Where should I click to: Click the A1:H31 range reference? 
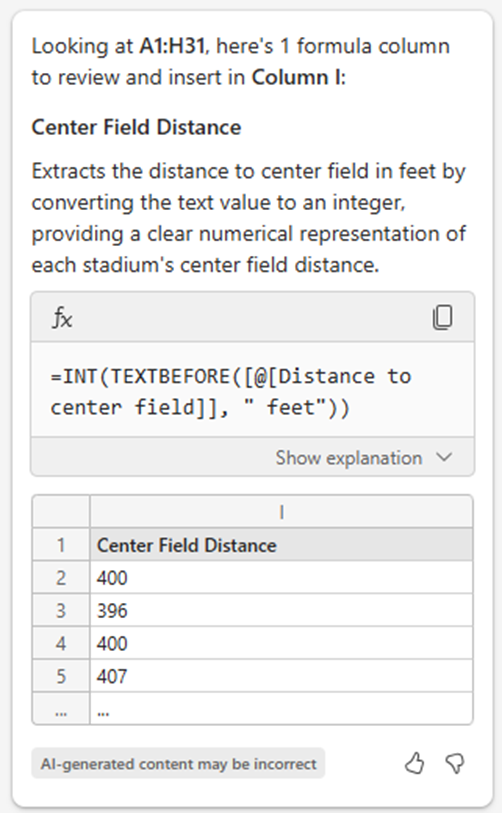click(x=172, y=46)
